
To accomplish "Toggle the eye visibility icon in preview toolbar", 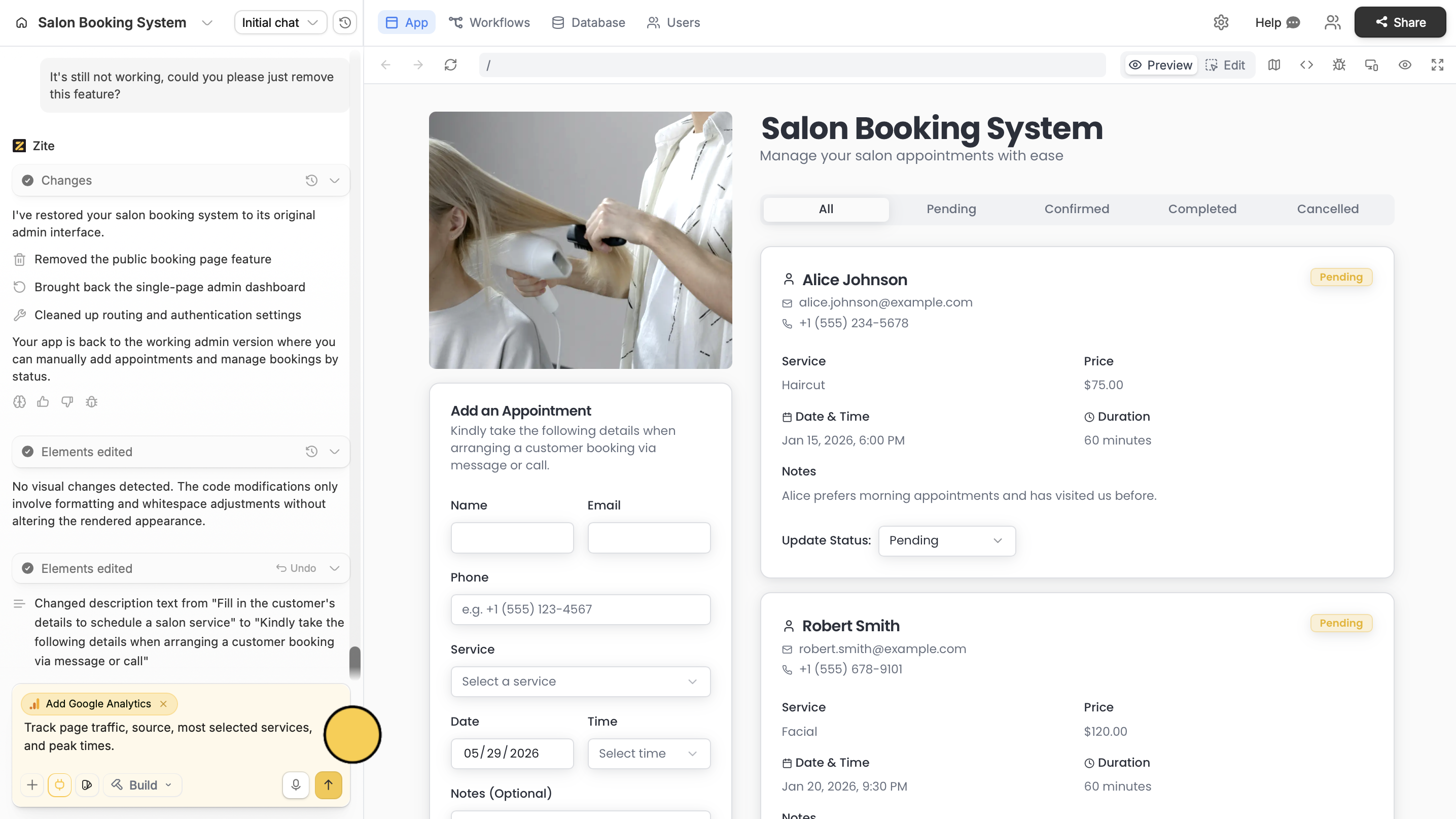I will [x=1405, y=65].
